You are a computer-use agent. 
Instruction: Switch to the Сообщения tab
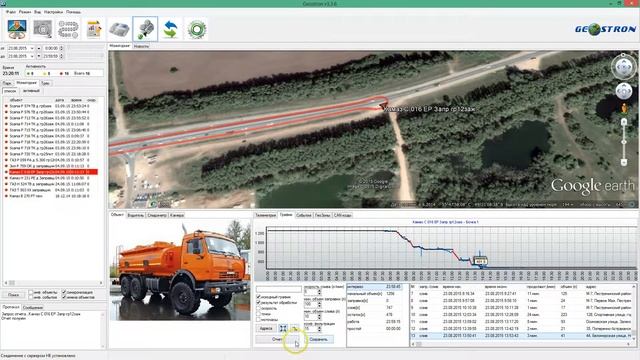pos(33,307)
